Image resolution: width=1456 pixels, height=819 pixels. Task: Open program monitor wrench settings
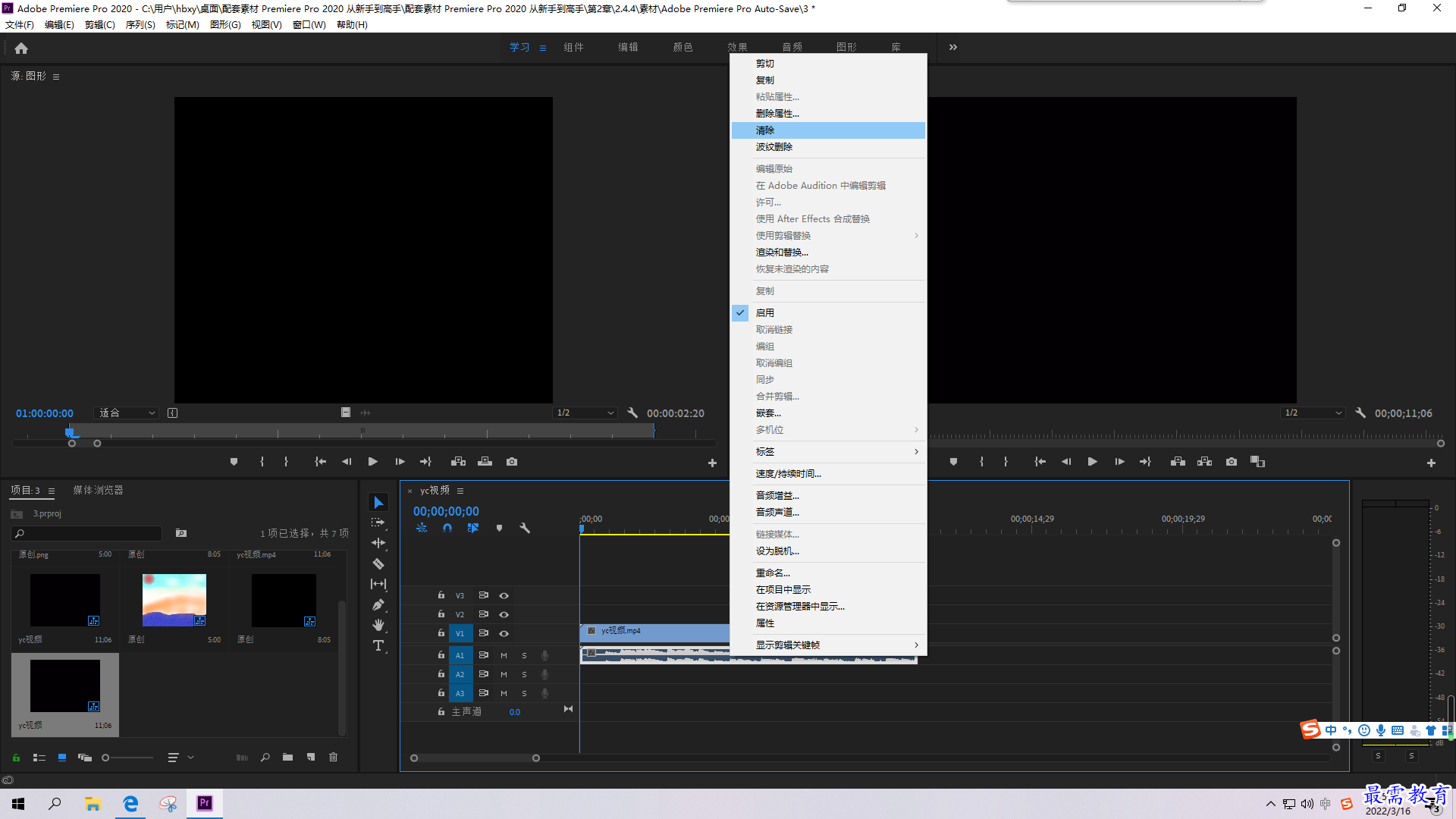1360,413
